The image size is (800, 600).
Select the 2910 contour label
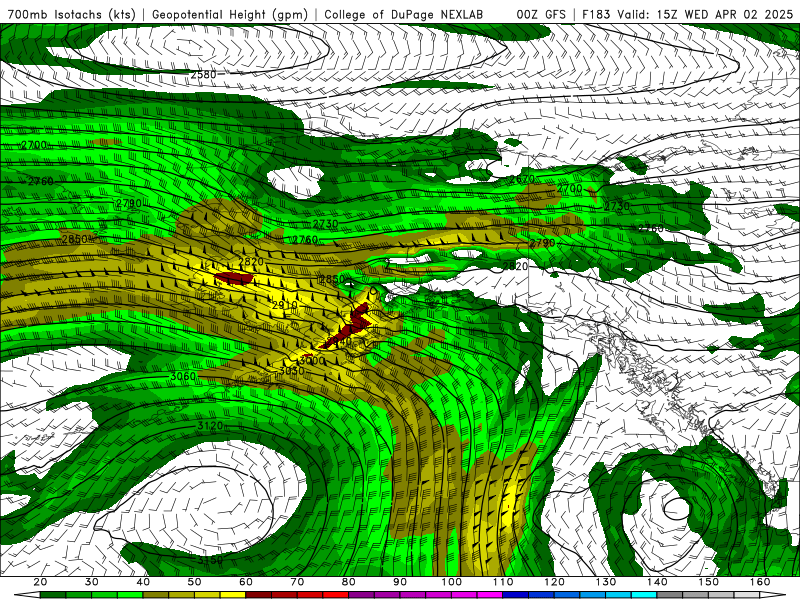click(x=284, y=305)
